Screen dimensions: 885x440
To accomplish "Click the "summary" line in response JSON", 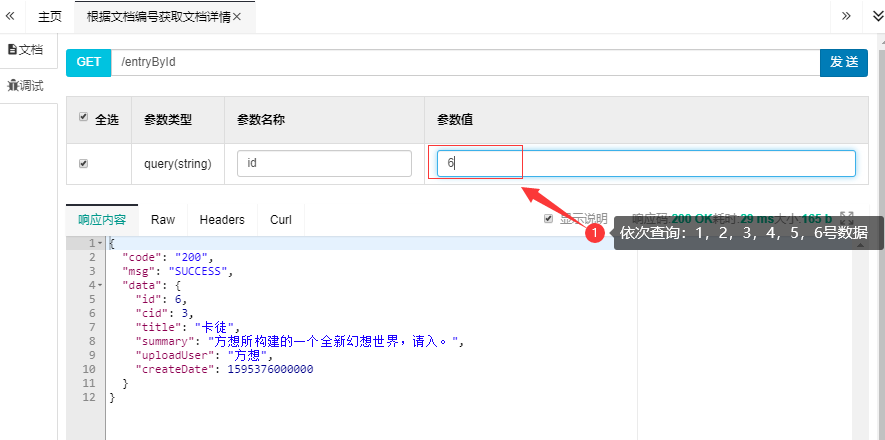I will pos(299,341).
